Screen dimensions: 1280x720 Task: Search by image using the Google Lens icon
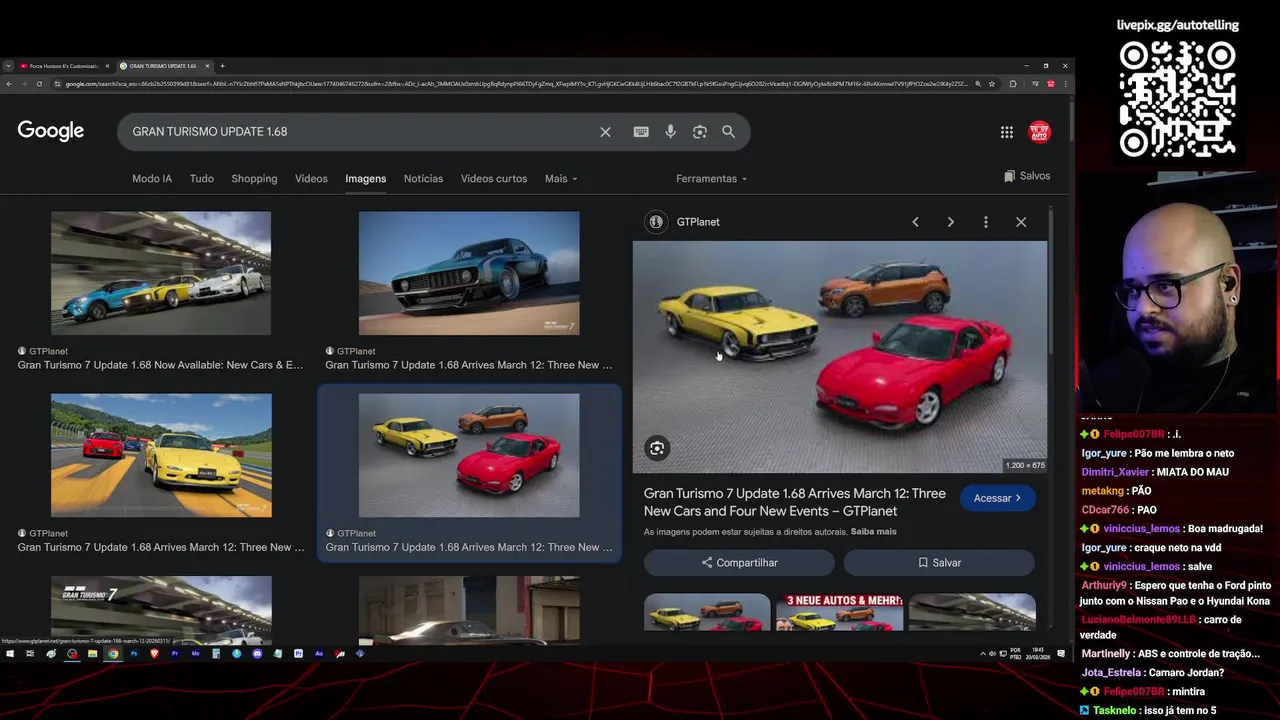point(700,132)
